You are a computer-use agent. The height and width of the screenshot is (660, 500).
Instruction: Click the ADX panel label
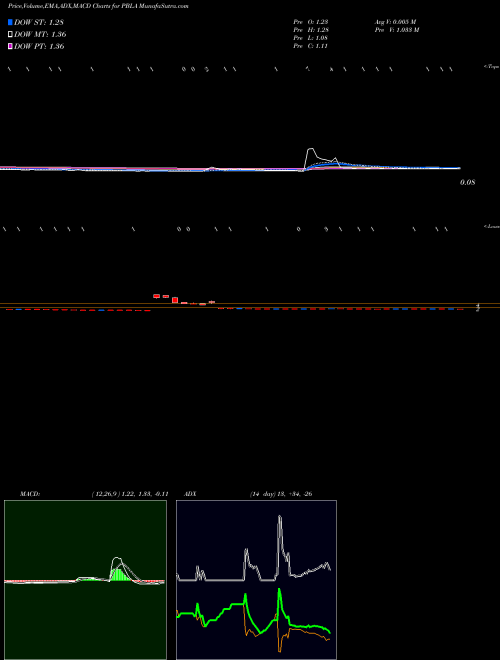[190, 494]
